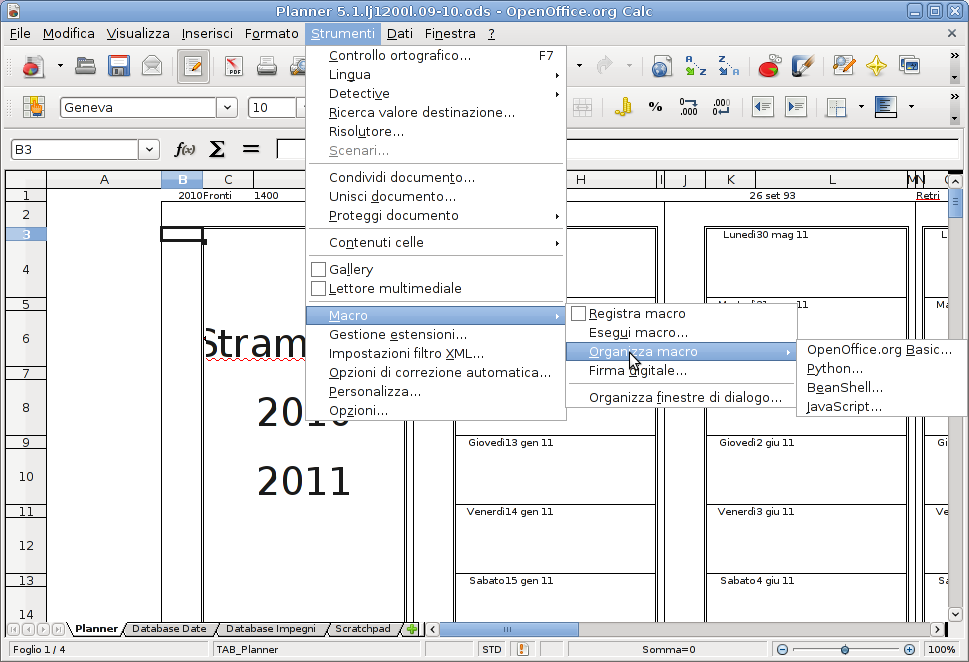Show the Draw functions brush icon
This screenshot has width=969, height=662.
pyautogui.click(x=802, y=66)
